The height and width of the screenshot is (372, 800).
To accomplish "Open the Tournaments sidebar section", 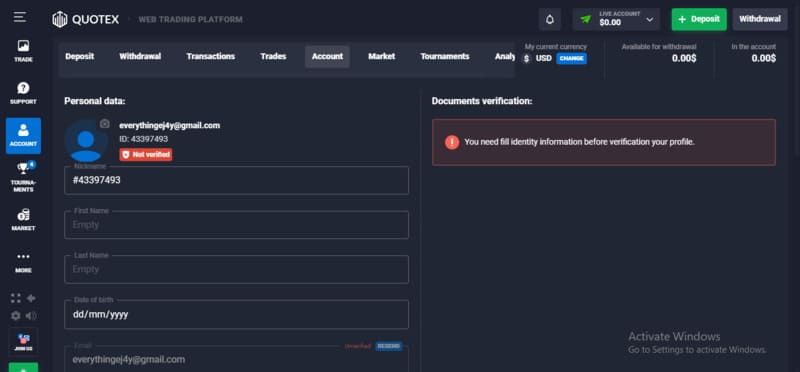I will pyautogui.click(x=23, y=177).
